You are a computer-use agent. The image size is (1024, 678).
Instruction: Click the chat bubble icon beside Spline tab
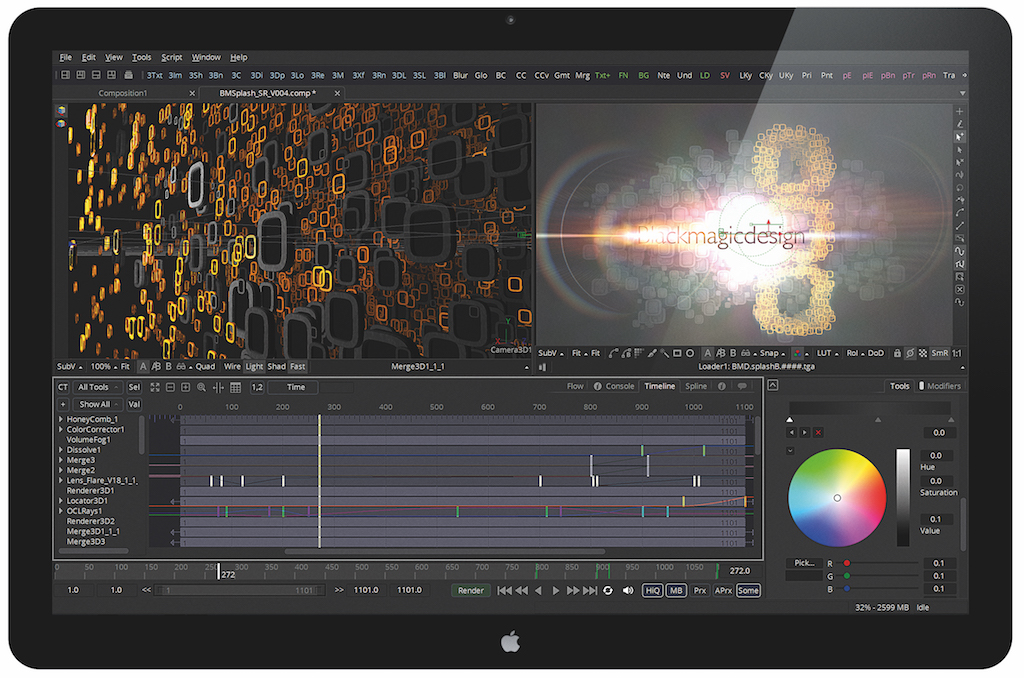pyautogui.click(x=742, y=386)
